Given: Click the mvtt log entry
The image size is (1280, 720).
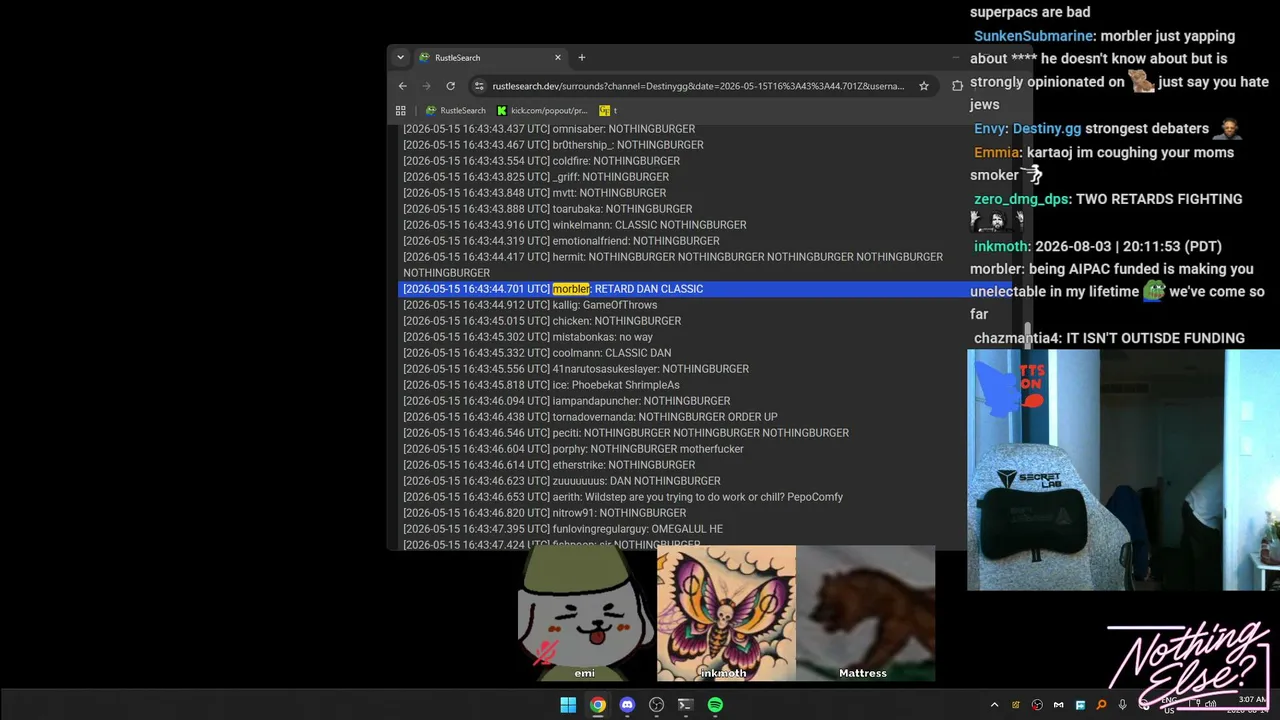Looking at the screenshot, I should [534, 193].
